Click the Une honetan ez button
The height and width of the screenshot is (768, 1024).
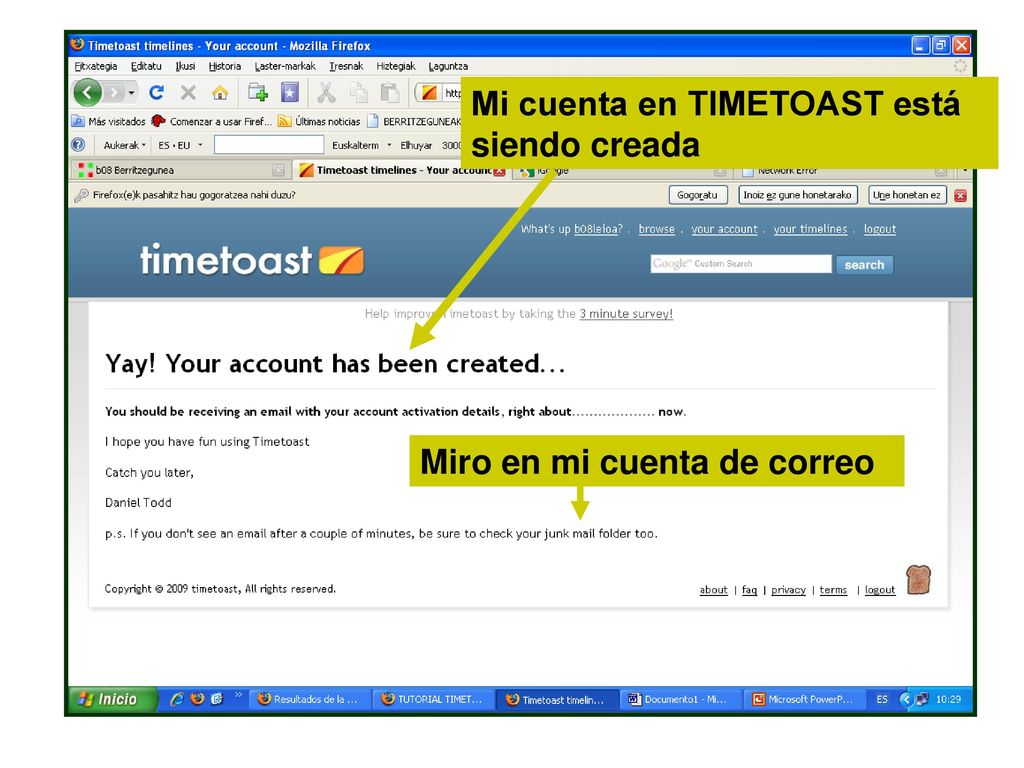pyautogui.click(x=907, y=195)
